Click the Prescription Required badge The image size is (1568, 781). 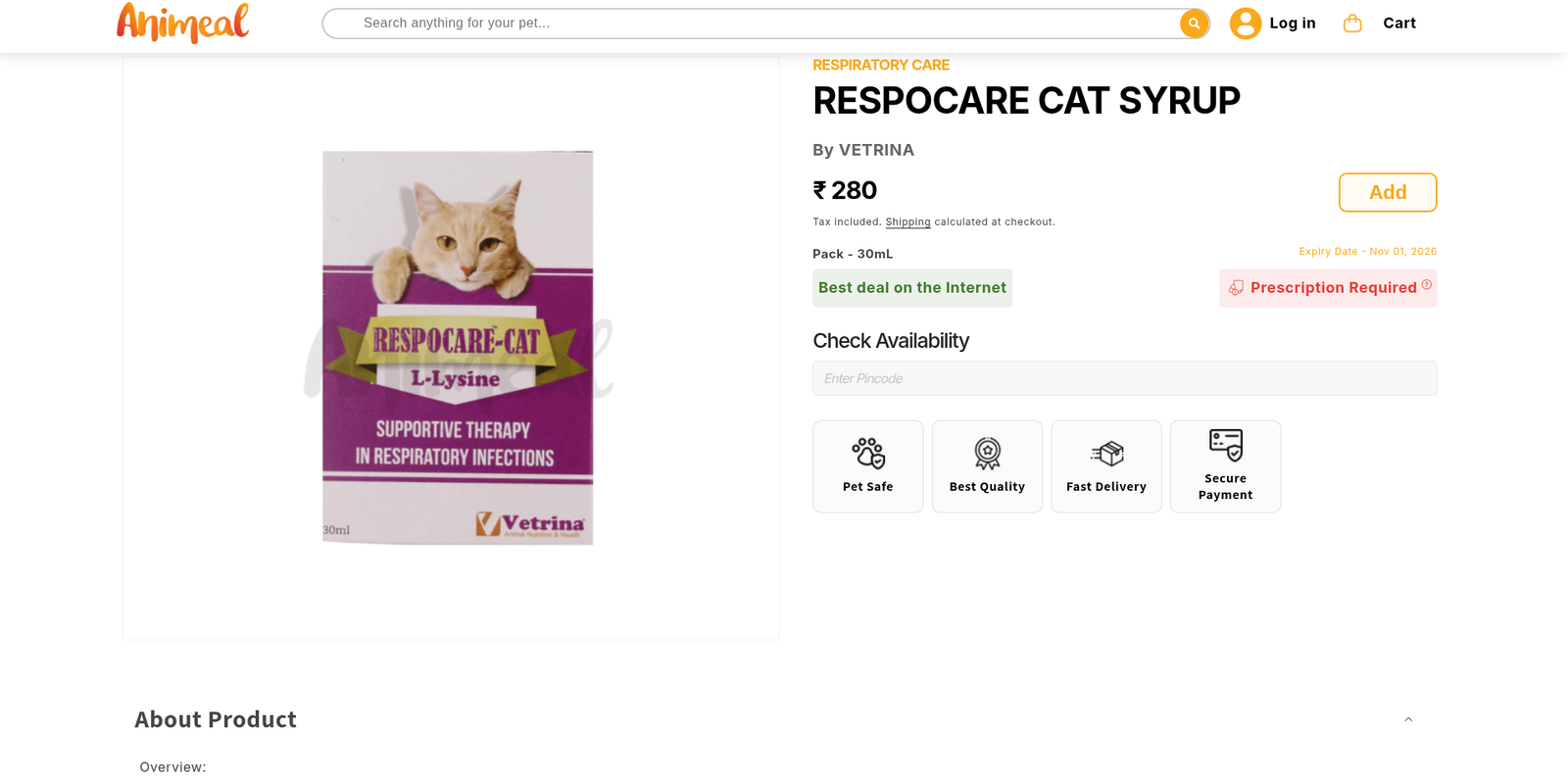pyautogui.click(x=1323, y=288)
